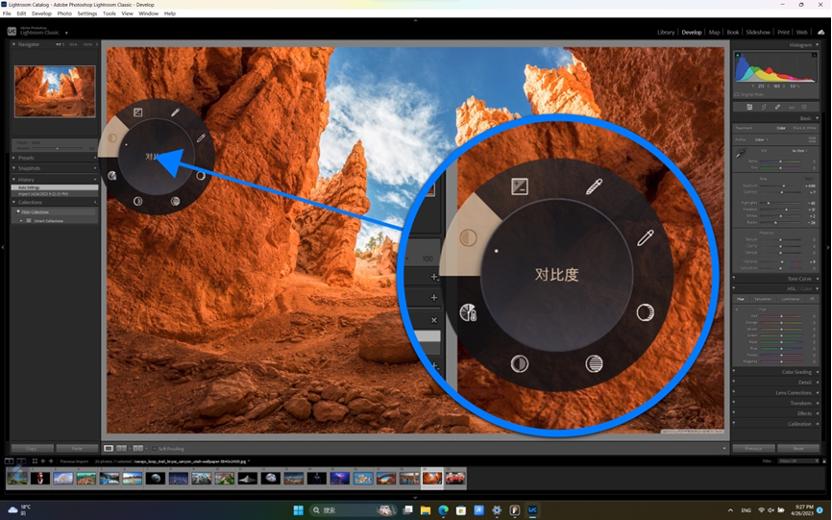
Task: Show Grid view icon above filmstrip
Action: (35, 461)
